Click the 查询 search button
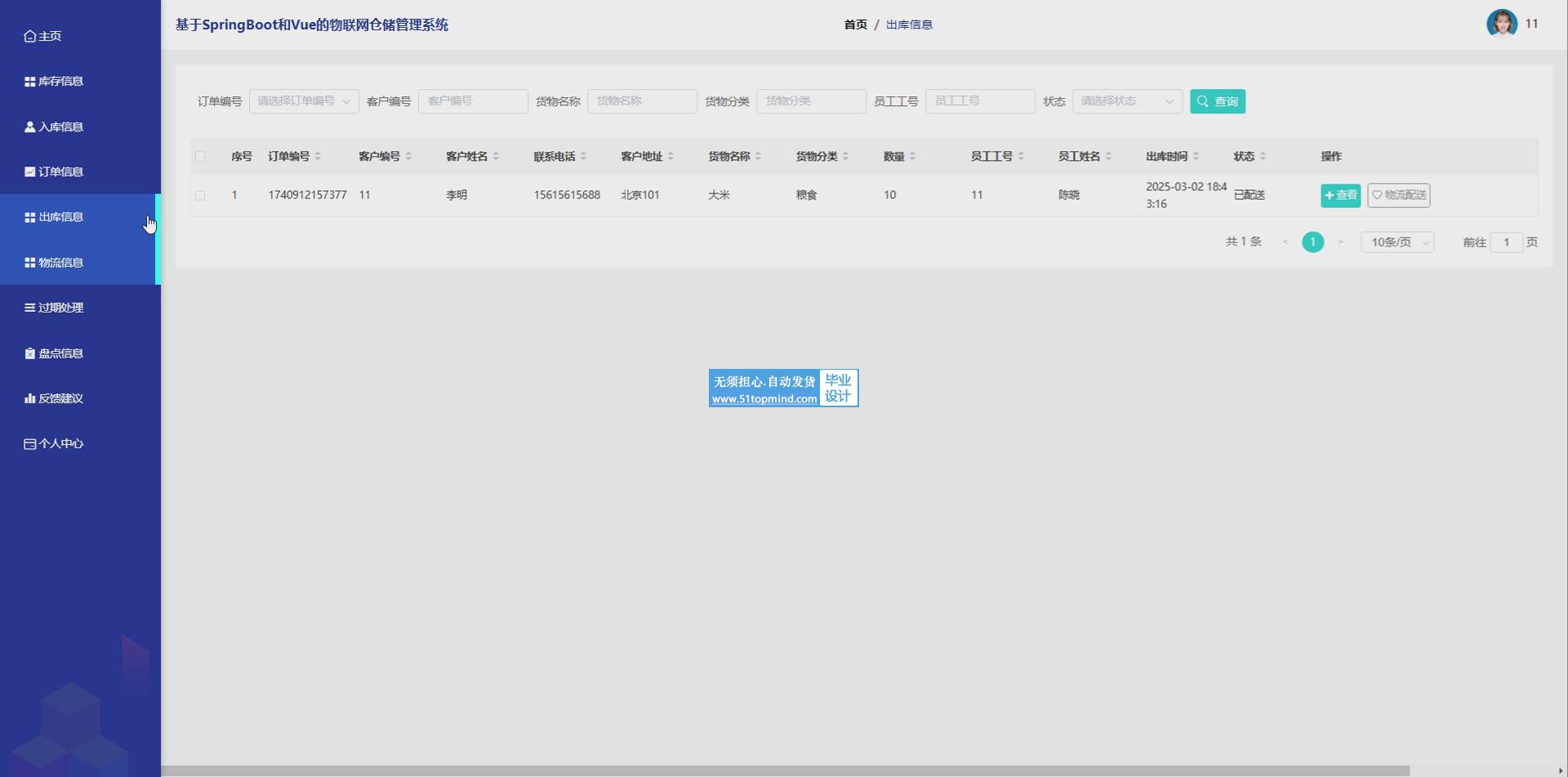Screen dimensions: 1568x777 click(1217, 101)
